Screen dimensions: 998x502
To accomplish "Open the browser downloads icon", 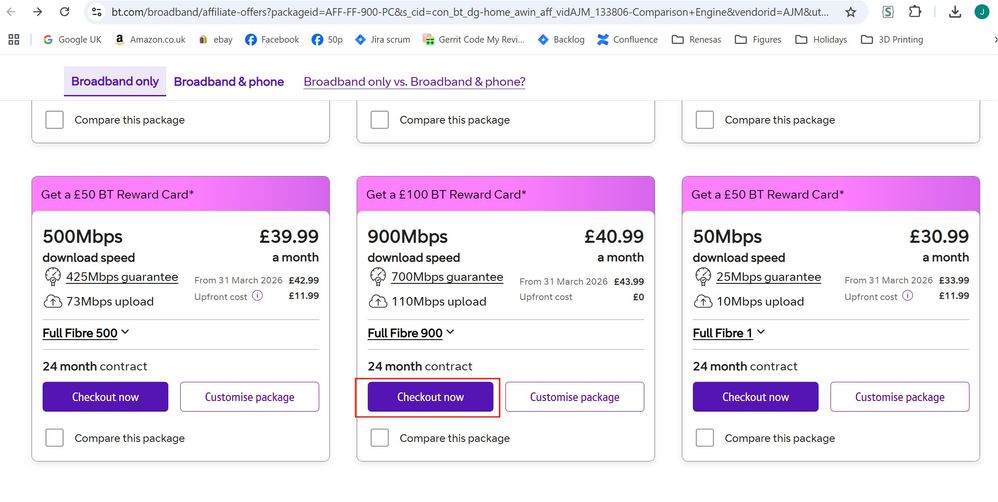I will point(954,12).
